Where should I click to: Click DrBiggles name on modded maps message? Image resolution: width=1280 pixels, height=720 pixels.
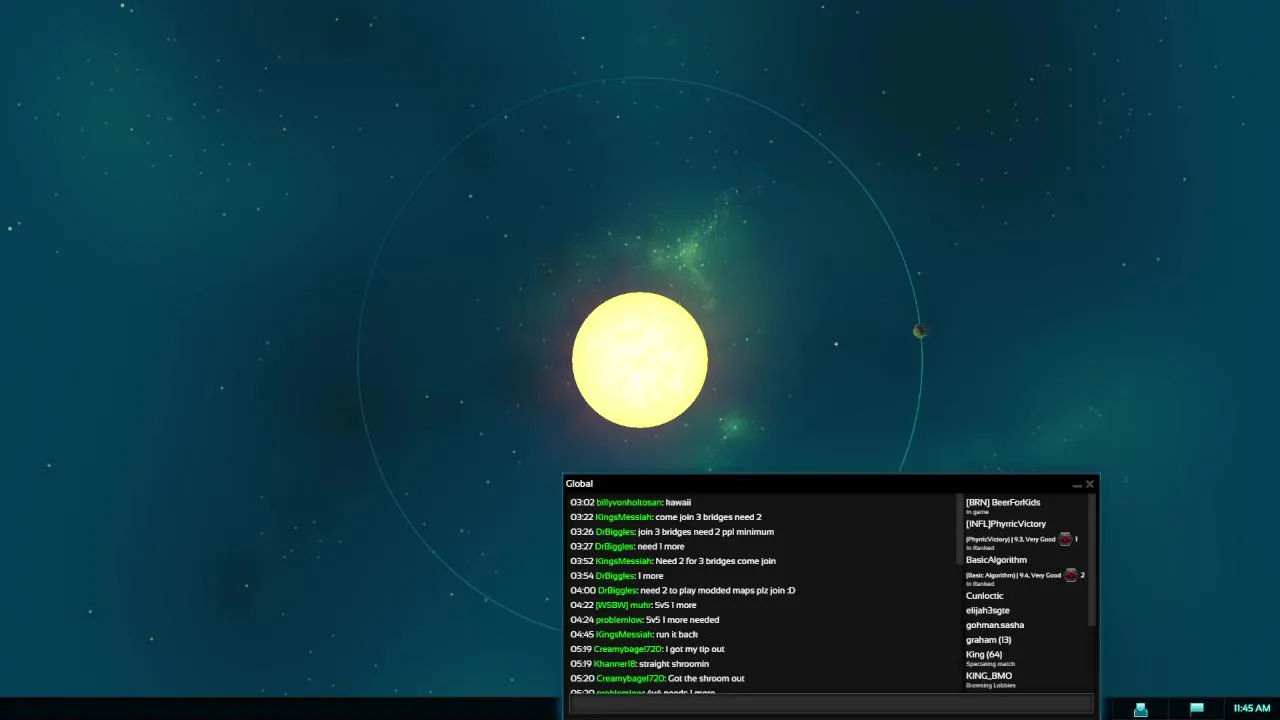617,591
